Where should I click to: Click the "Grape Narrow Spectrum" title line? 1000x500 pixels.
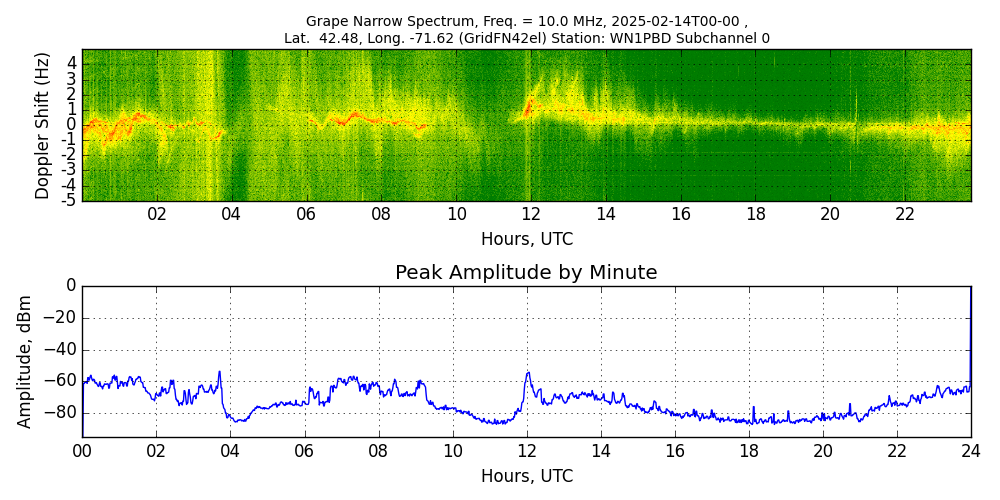[526, 21]
